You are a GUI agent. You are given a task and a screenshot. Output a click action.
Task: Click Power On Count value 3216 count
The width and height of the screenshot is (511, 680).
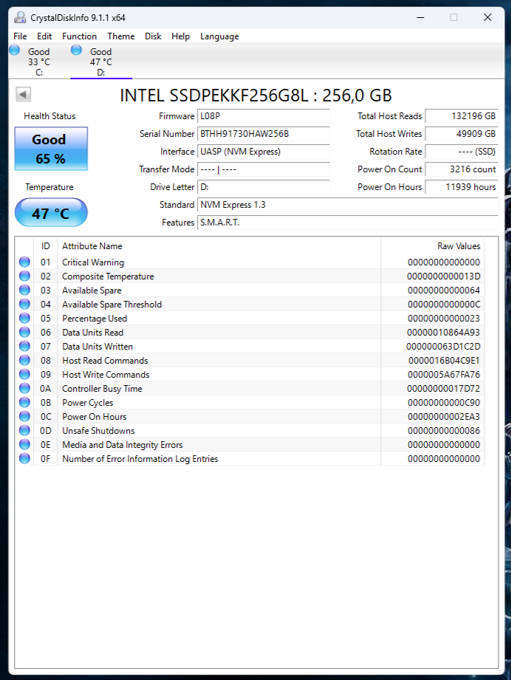pos(462,170)
